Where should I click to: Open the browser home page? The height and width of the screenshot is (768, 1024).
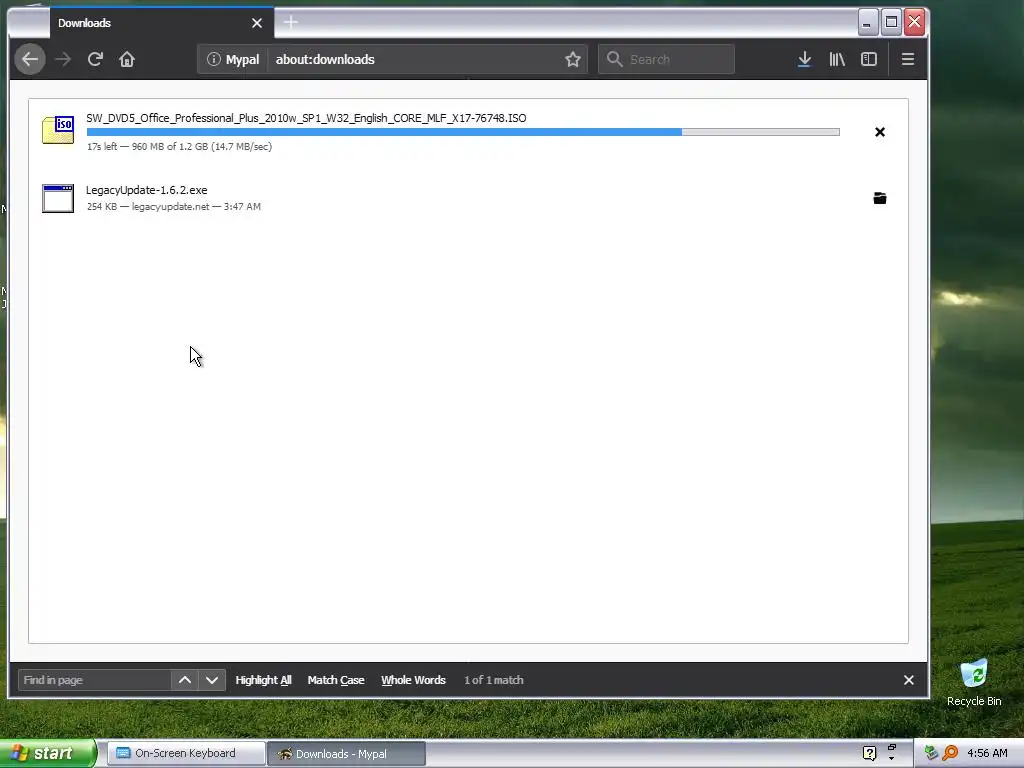pos(127,59)
